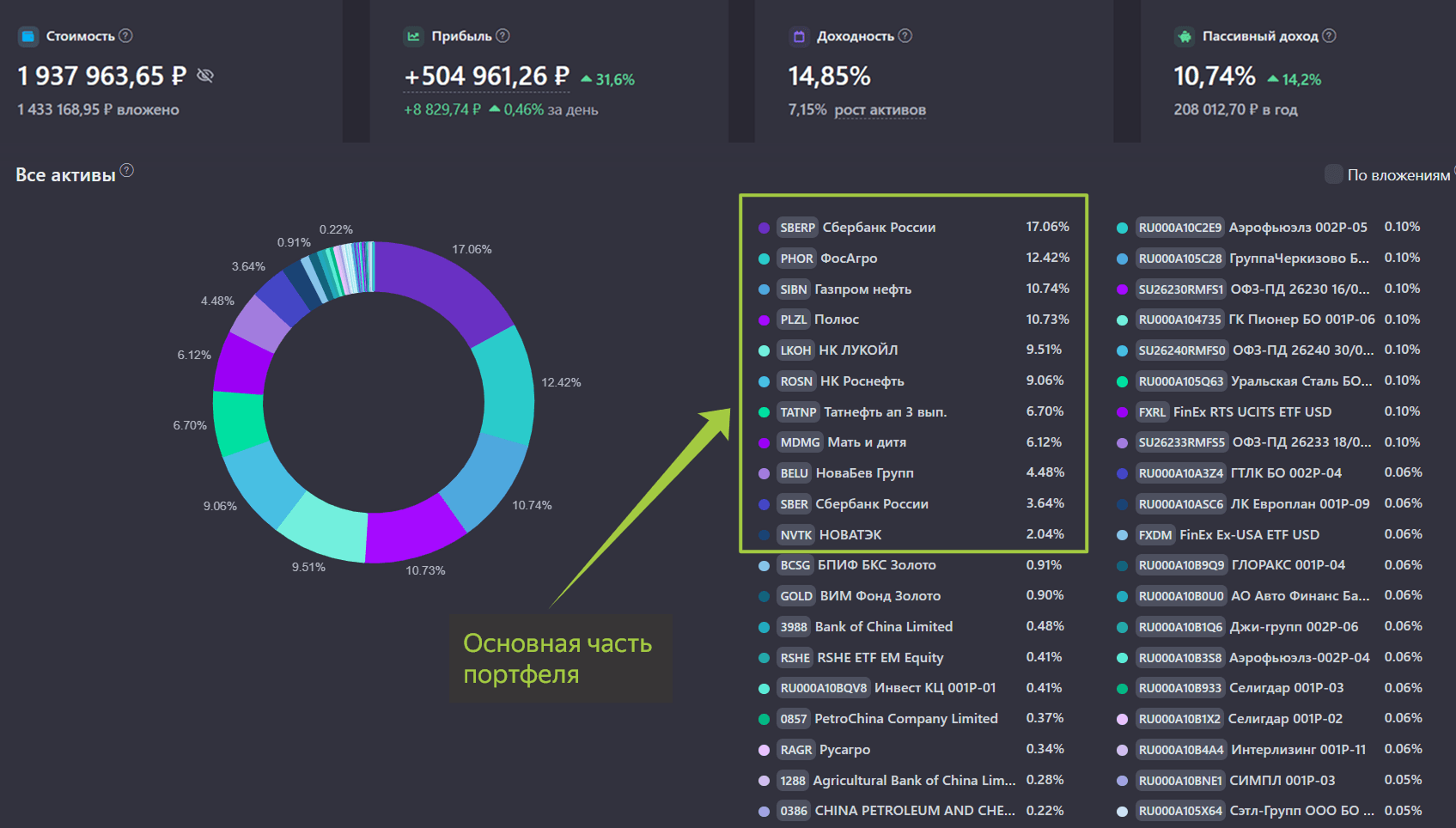1456x828 pixels.
Task: Click the question mark beside Доходность
Action: tap(905, 36)
